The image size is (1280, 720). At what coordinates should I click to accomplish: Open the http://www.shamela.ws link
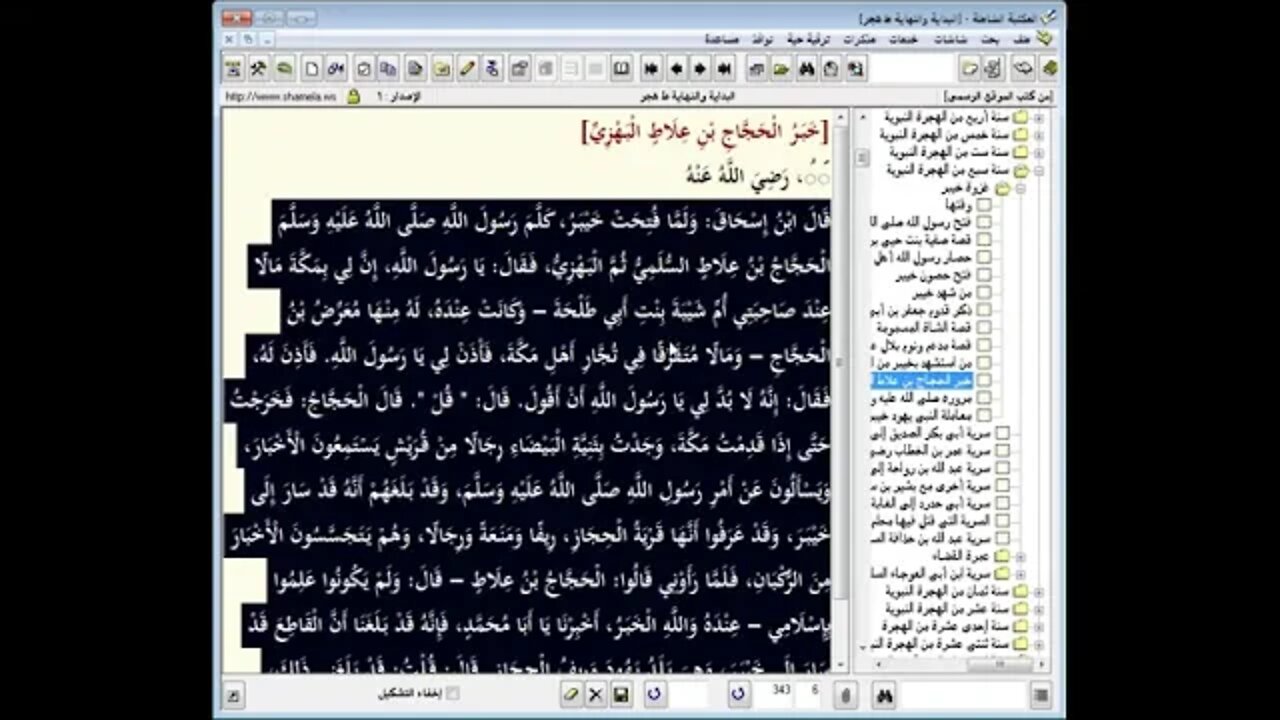pos(281,97)
